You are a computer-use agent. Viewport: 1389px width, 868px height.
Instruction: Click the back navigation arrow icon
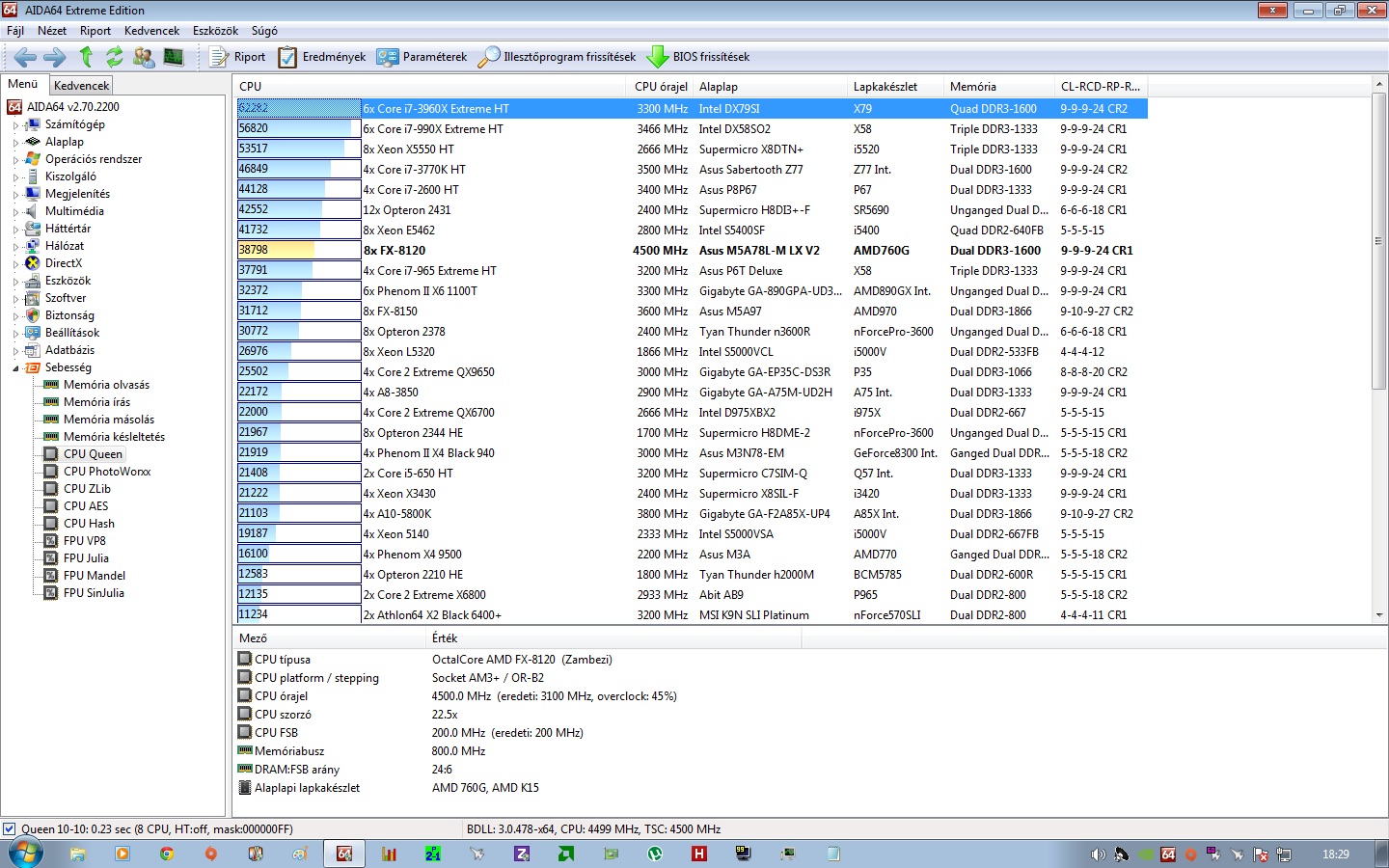[25, 57]
